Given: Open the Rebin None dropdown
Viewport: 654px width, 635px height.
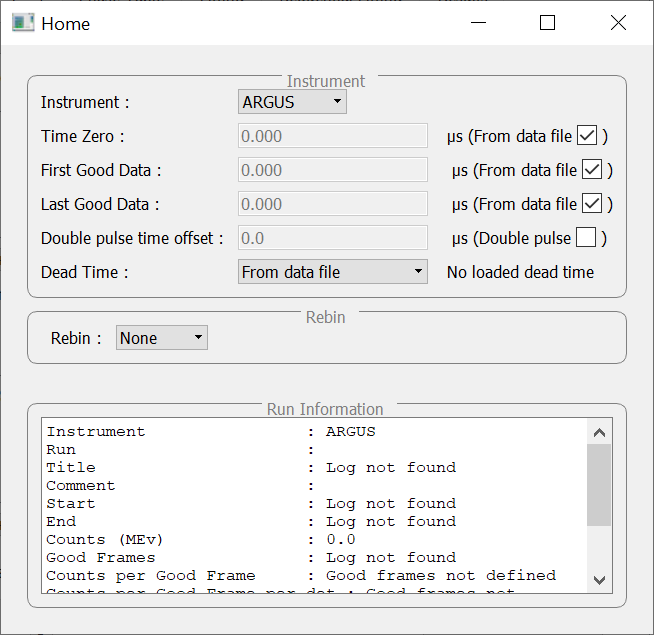Looking at the screenshot, I should pos(161,338).
